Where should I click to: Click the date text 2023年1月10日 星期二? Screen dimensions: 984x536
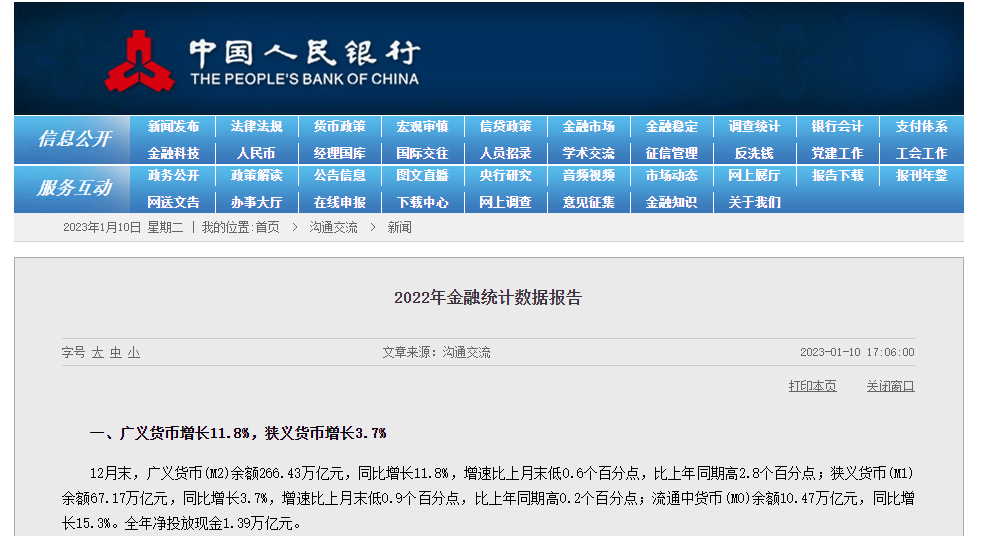[123, 227]
